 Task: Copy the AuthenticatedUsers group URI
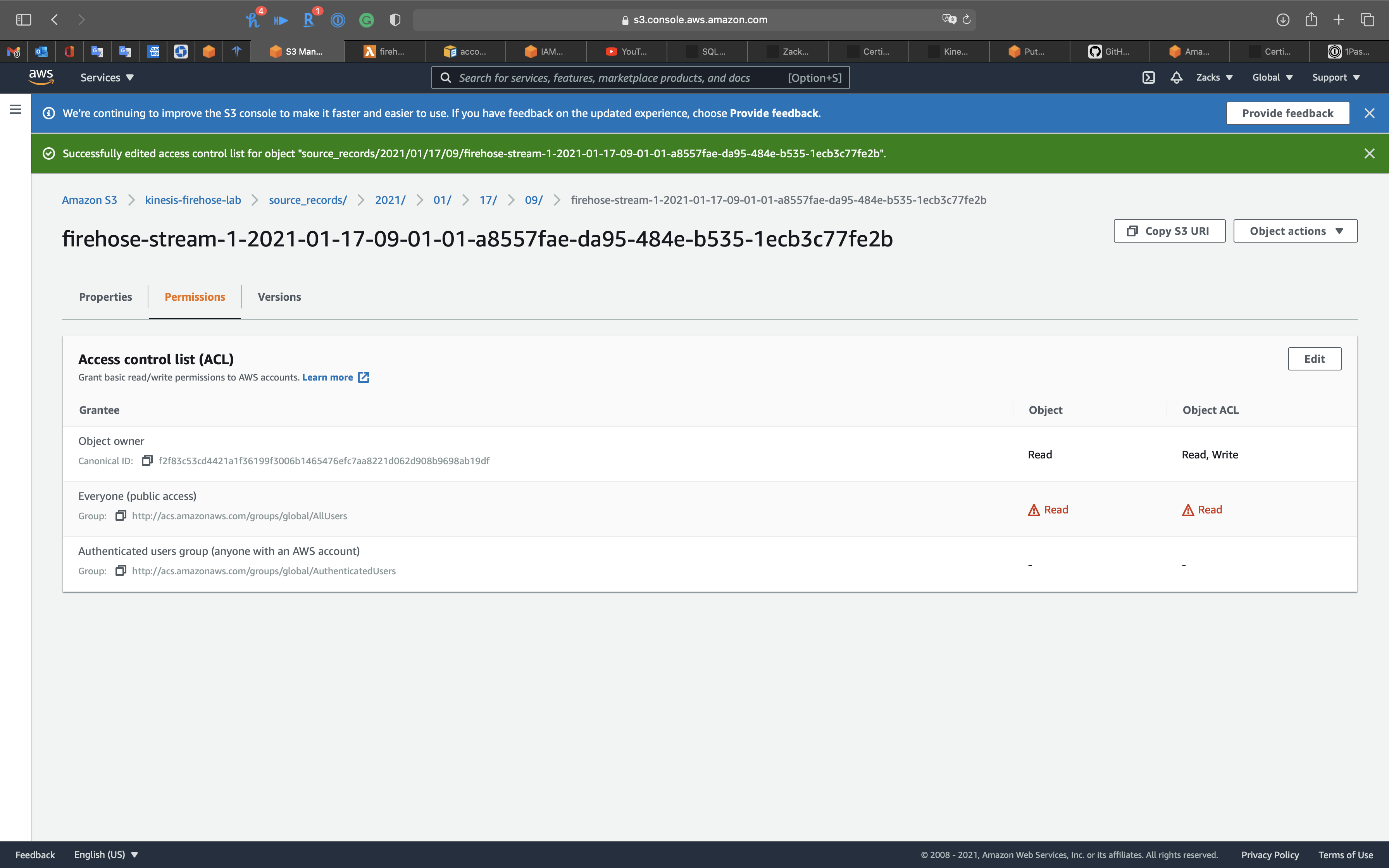click(121, 571)
